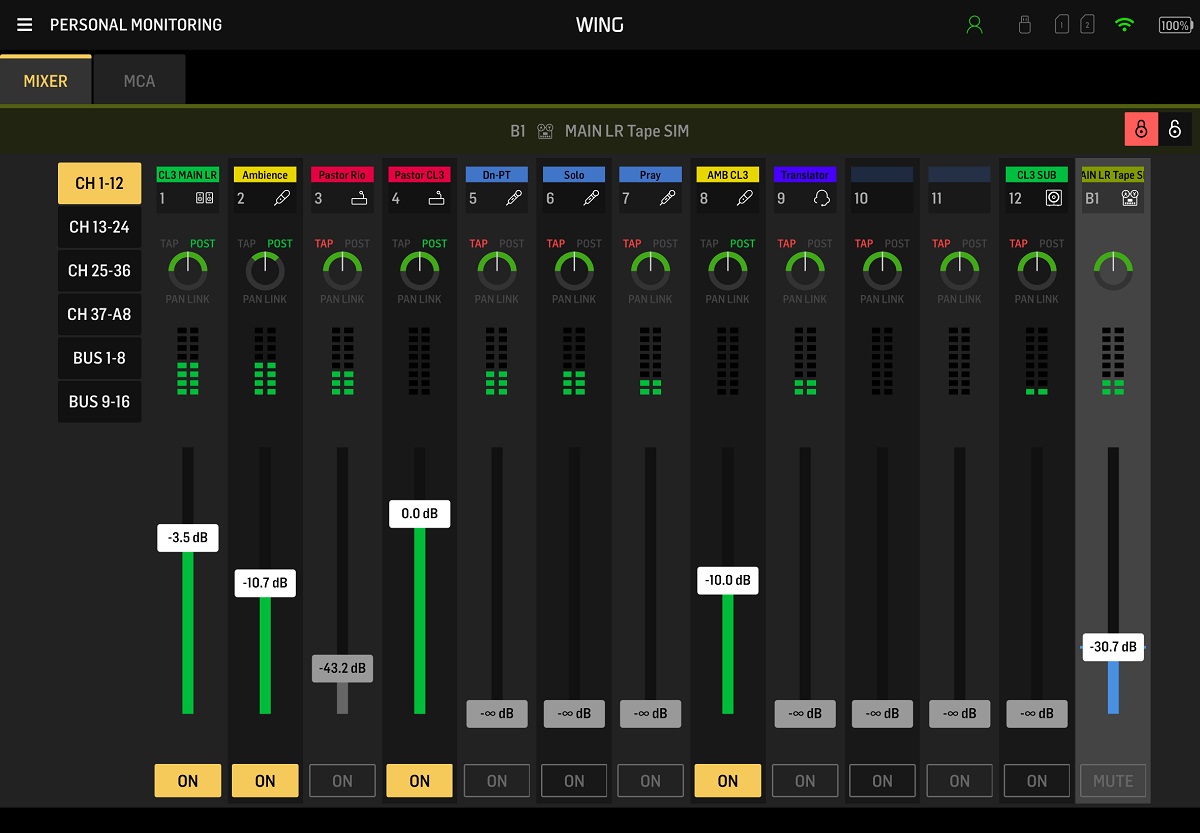The height and width of the screenshot is (833, 1200).
Task: Click the green user profile icon
Action: point(974,25)
